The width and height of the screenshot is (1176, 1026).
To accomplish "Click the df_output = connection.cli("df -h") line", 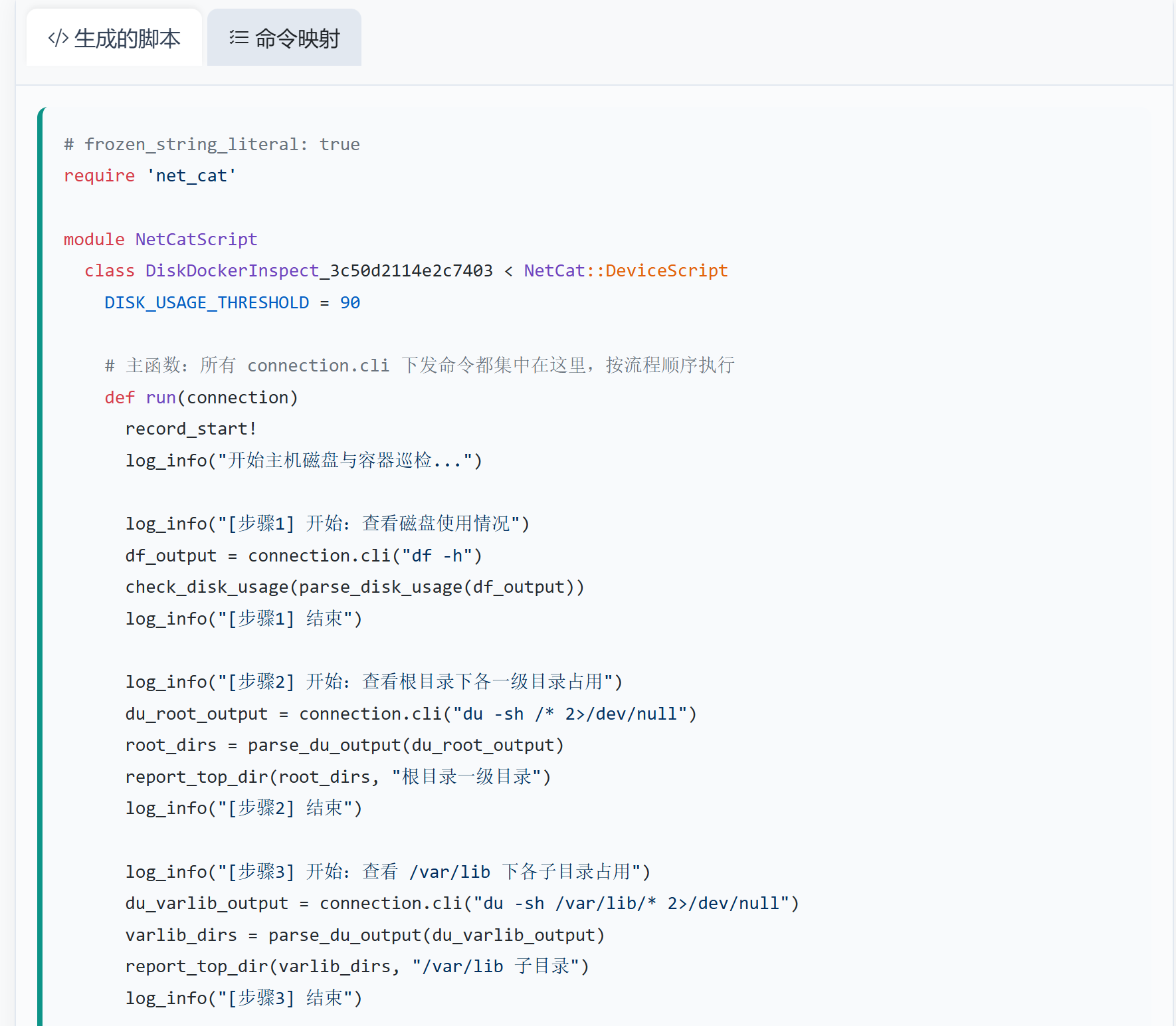I will coord(304,556).
